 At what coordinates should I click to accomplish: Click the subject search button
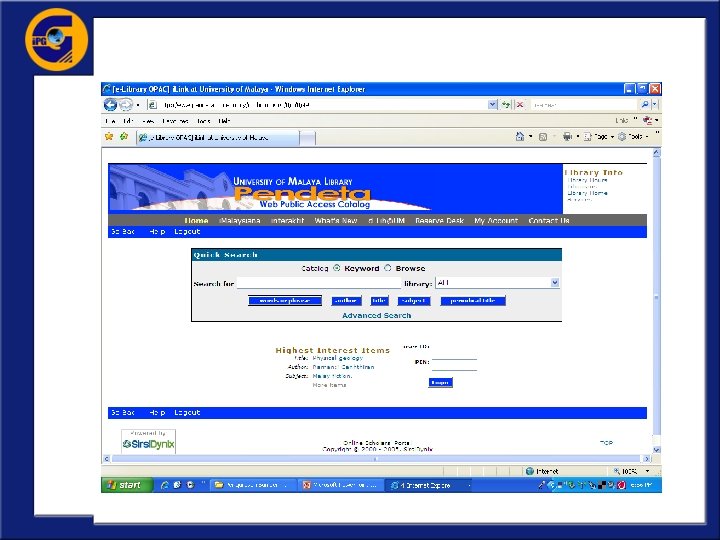(x=414, y=301)
